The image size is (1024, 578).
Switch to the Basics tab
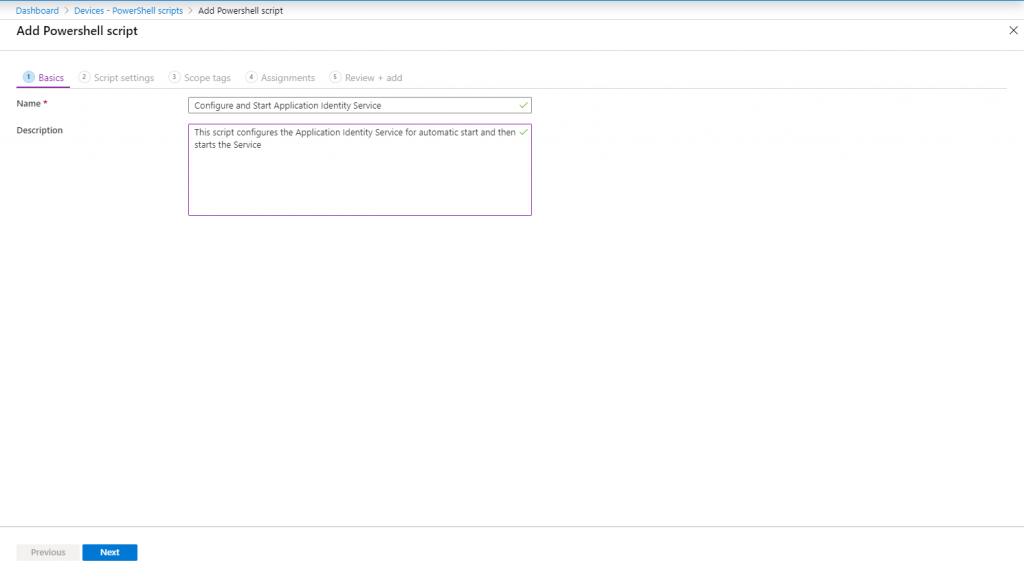(51, 78)
